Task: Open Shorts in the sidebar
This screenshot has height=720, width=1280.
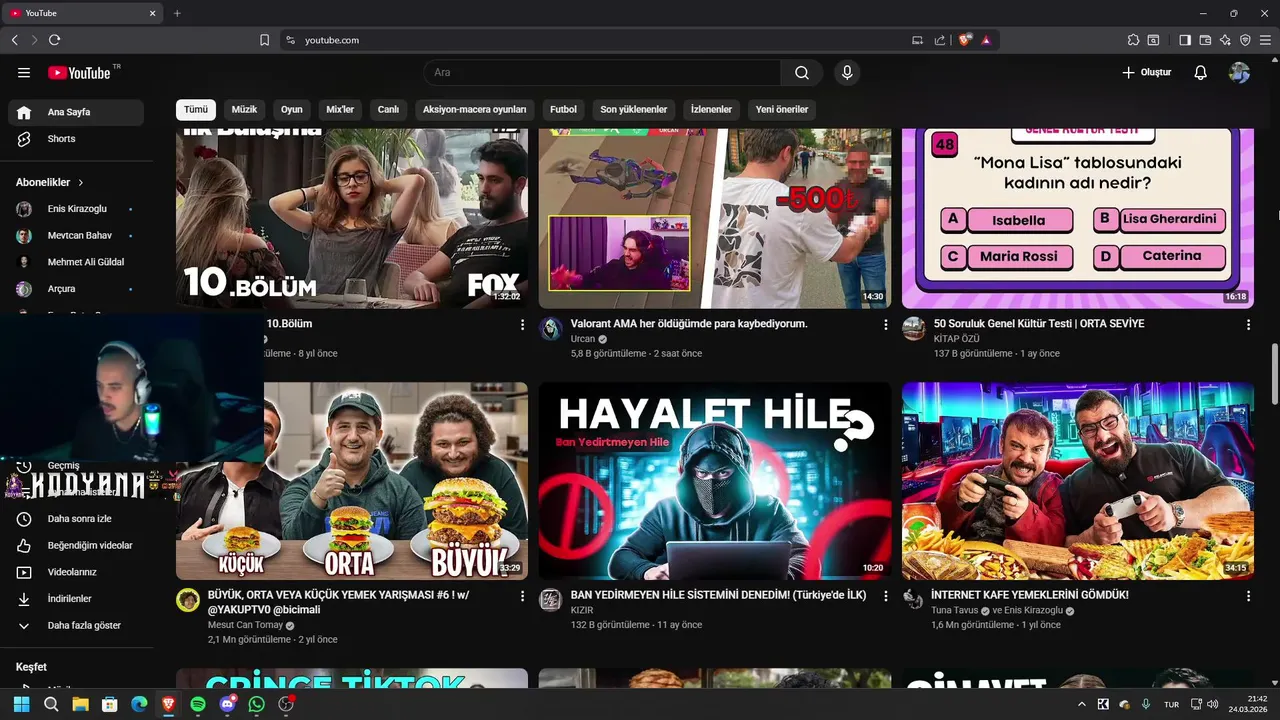Action: [x=76, y=139]
